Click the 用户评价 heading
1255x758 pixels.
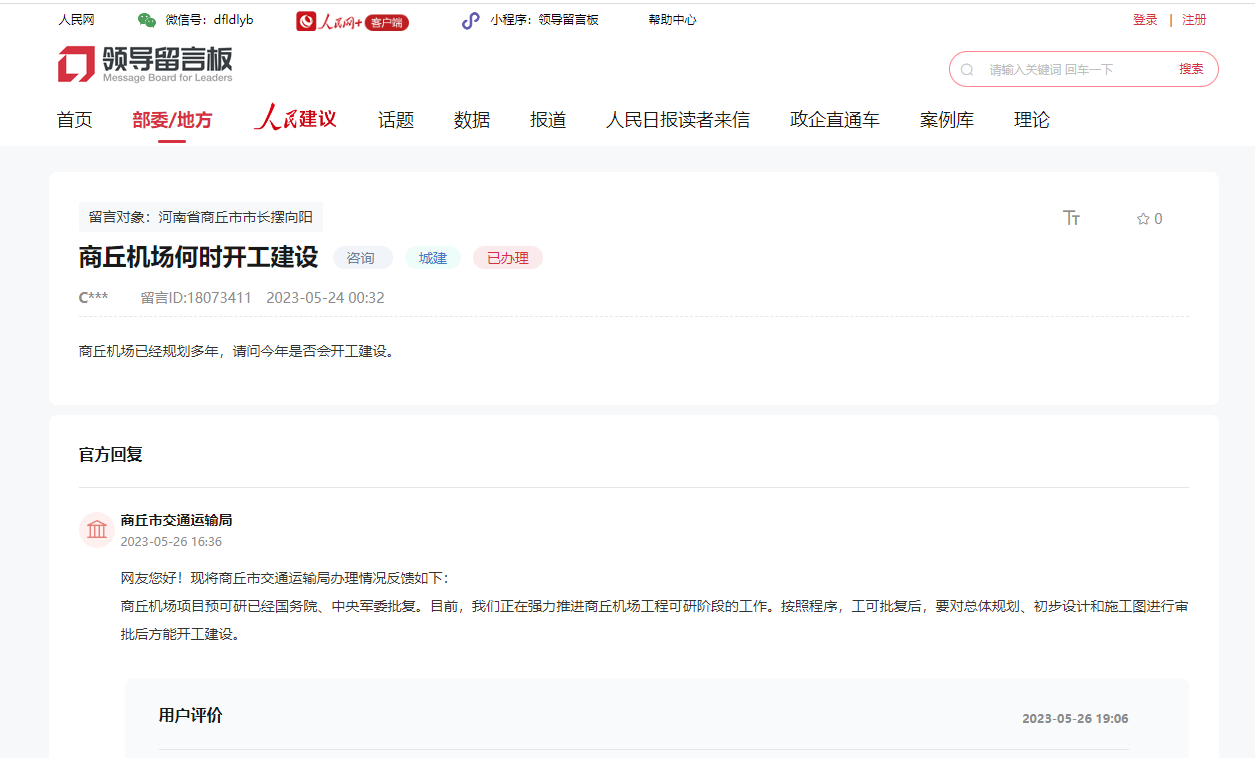click(x=191, y=715)
